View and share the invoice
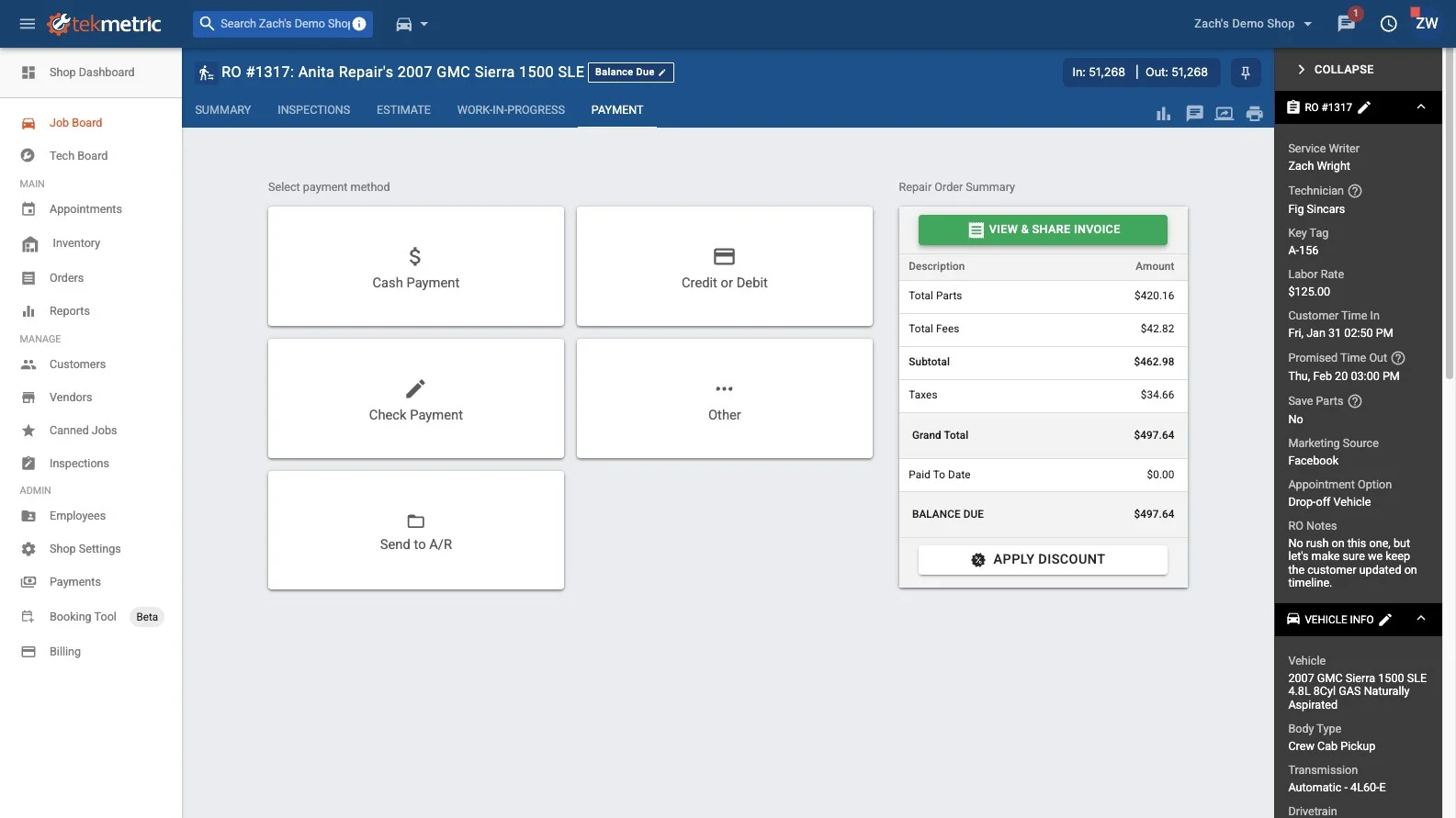Screen dimensions: 1456x818 point(1043,230)
